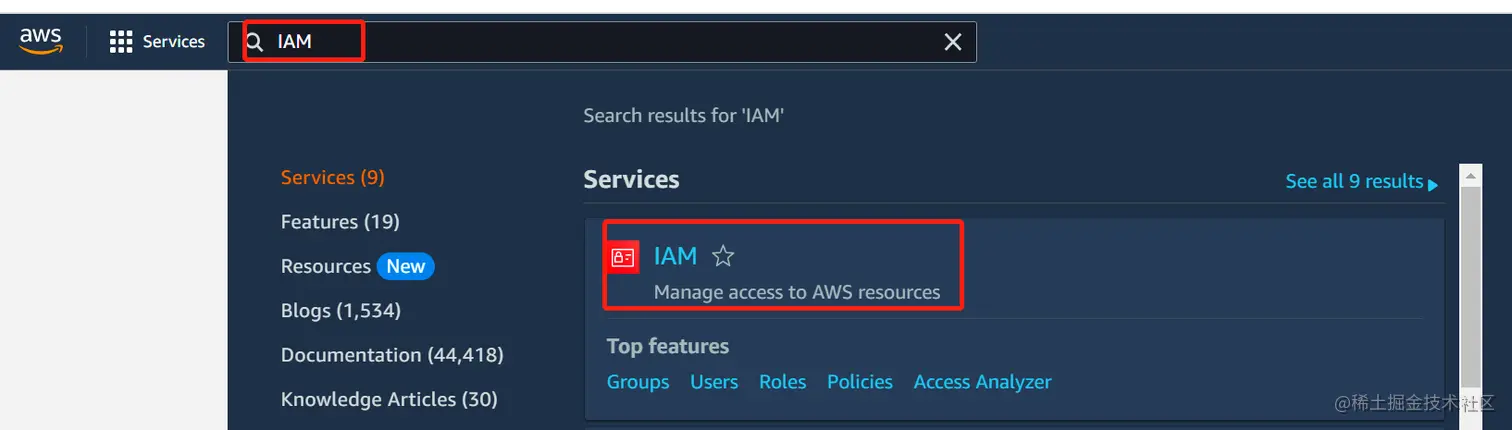Click the search magnifier icon
Image resolution: width=1512 pixels, height=430 pixels.
click(255, 42)
